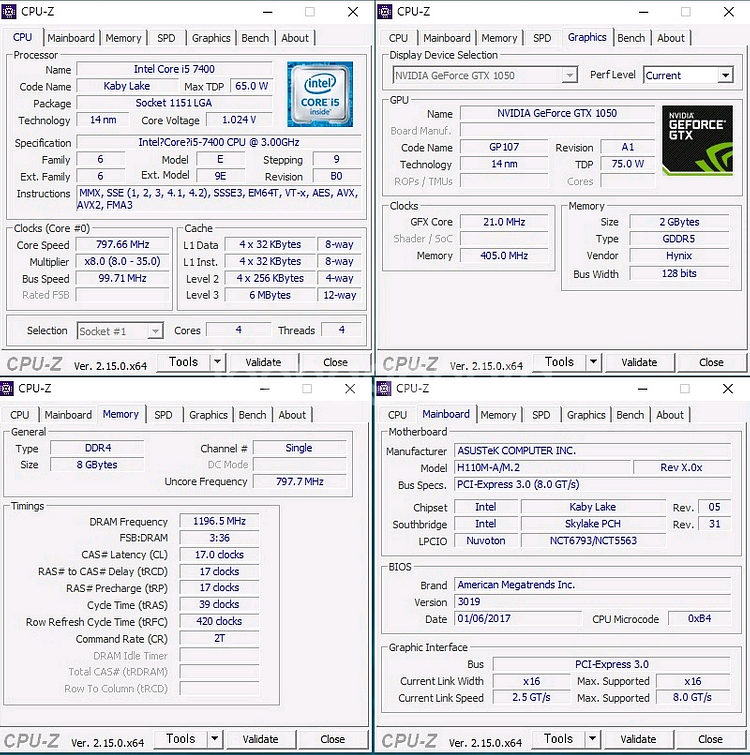Click the NVIDIA GeForce GTX logo
Viewport: 750px width, 755px height.
click(697, 141)
